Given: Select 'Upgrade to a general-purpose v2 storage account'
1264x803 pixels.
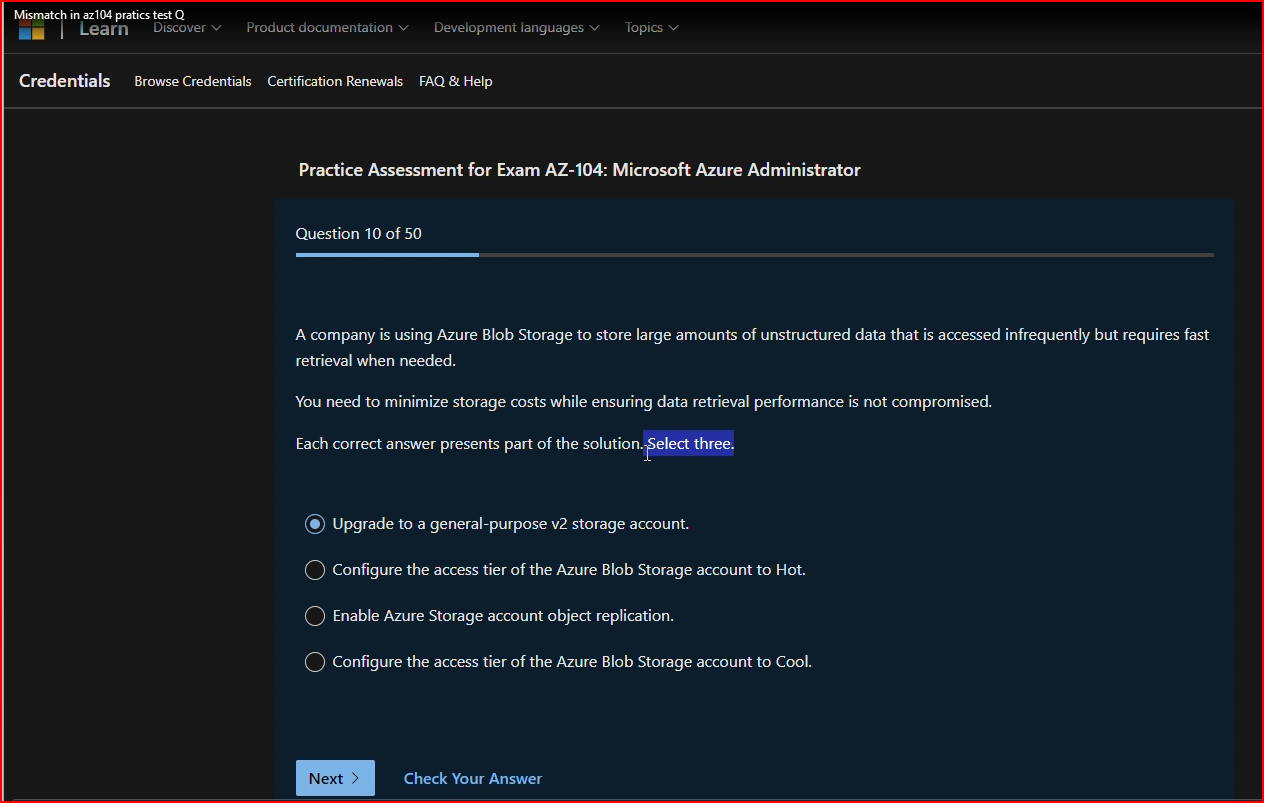Looking at the screenshot, I should (315, 523).
